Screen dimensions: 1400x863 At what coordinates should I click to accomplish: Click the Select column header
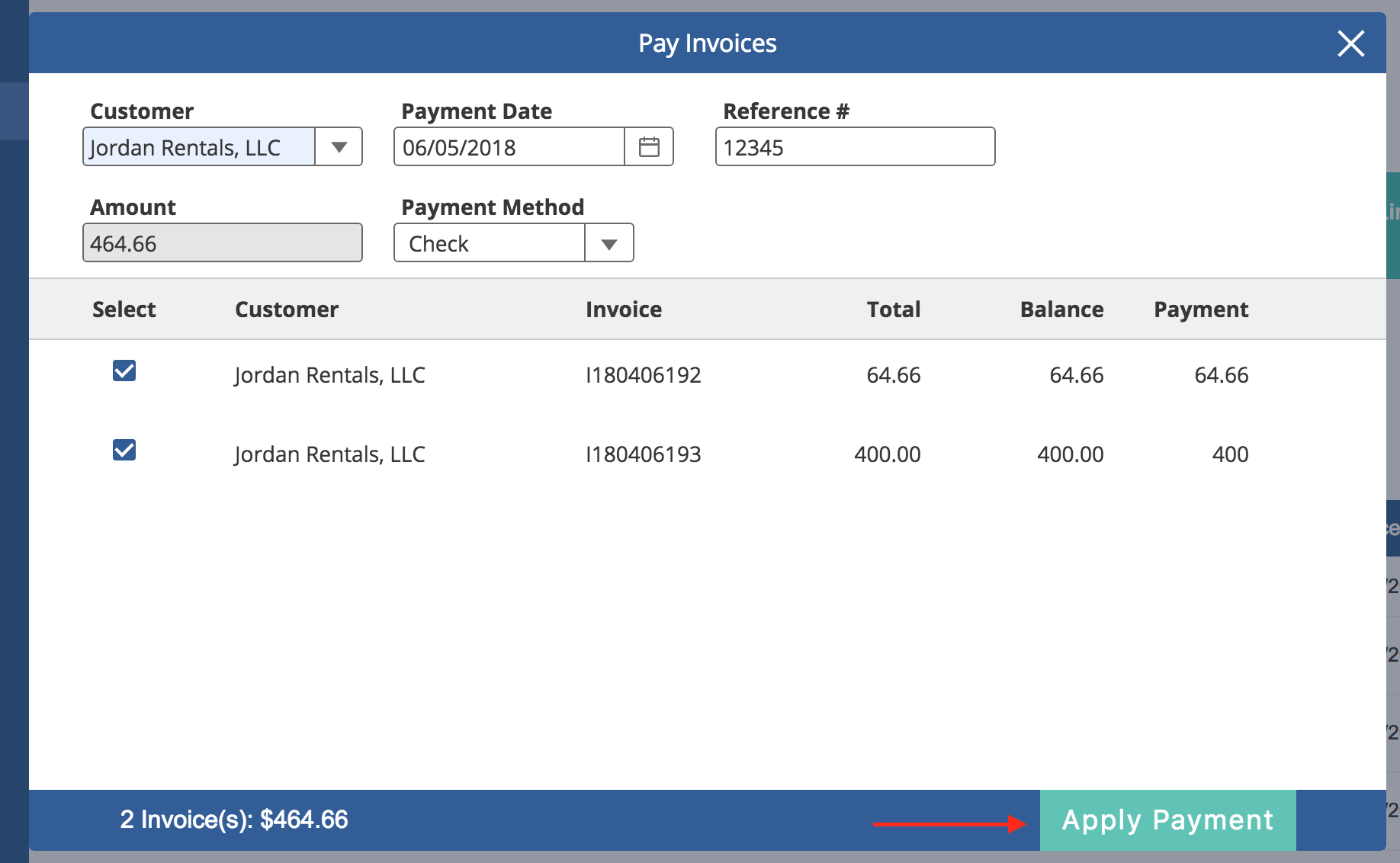point(124,310)
